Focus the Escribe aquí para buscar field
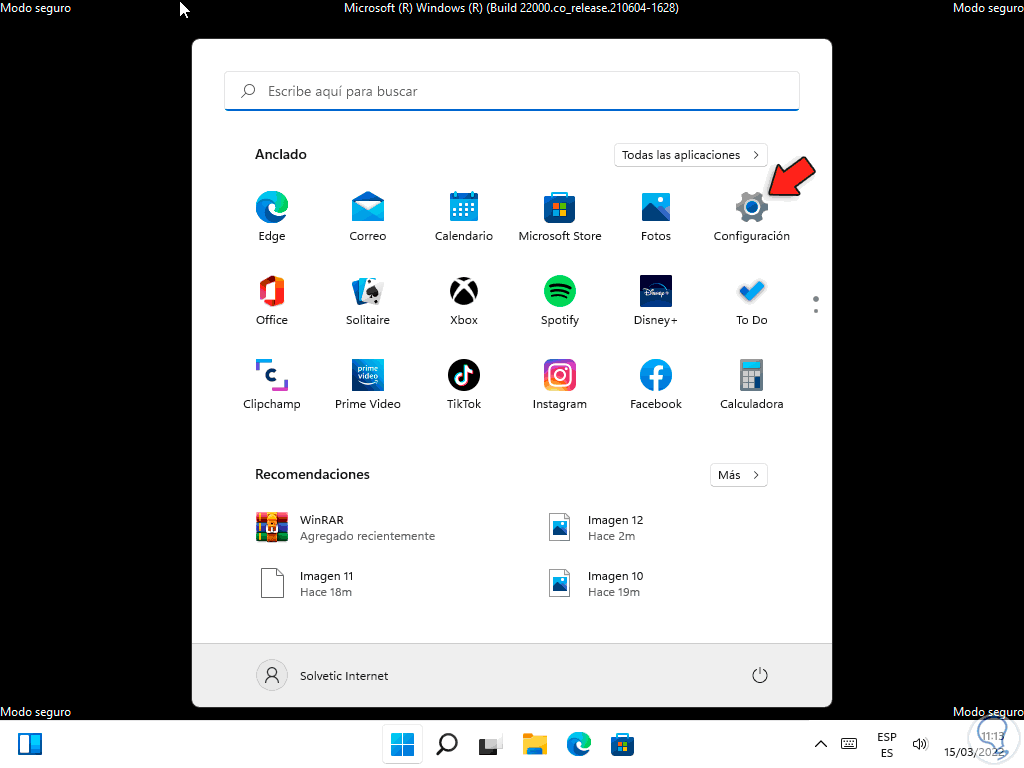Screen dimensions: 1024x768 (x=512, y=91)
